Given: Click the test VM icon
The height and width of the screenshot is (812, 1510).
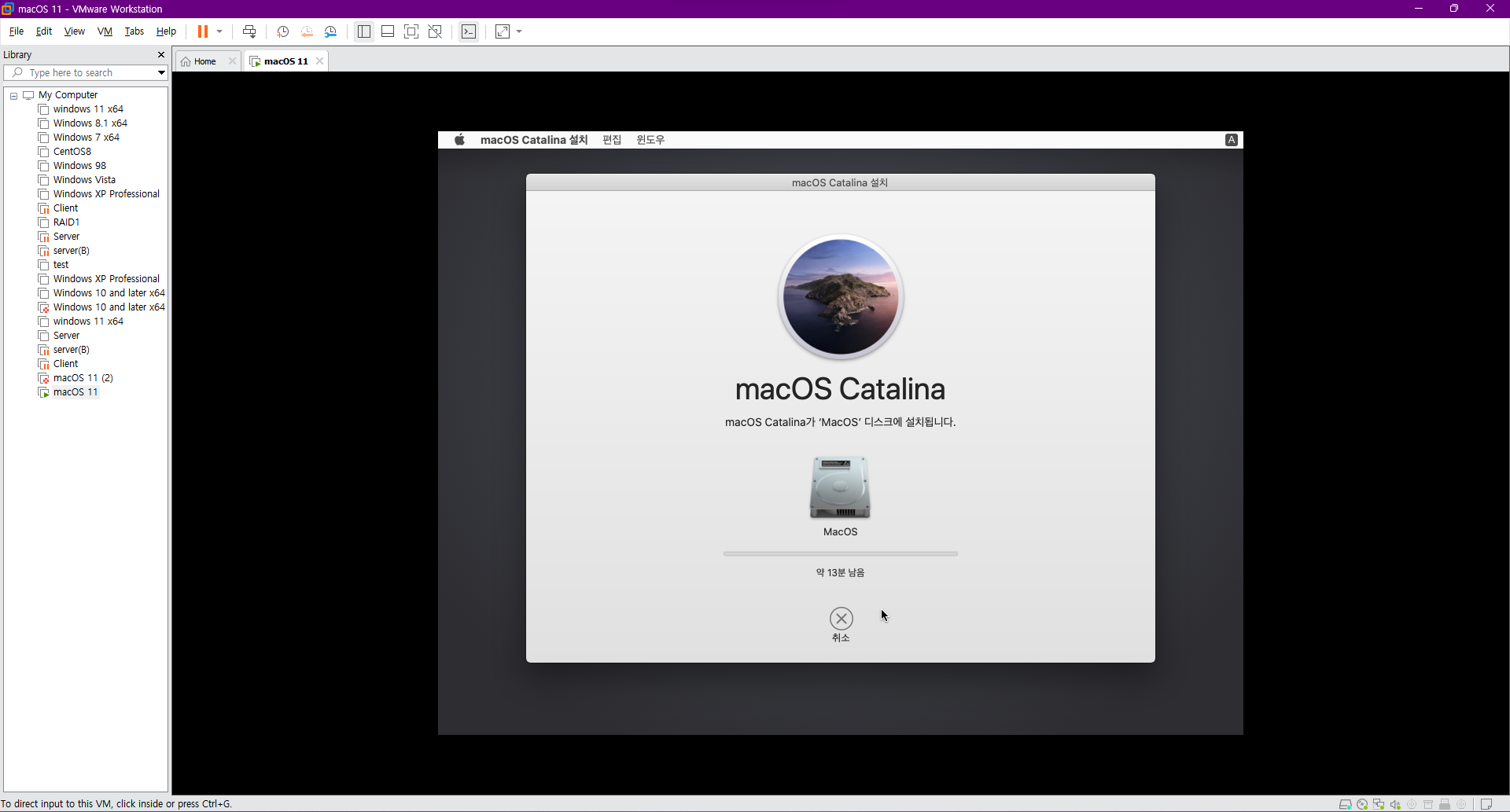Looking at the screenshot, I should click(44, 265).
